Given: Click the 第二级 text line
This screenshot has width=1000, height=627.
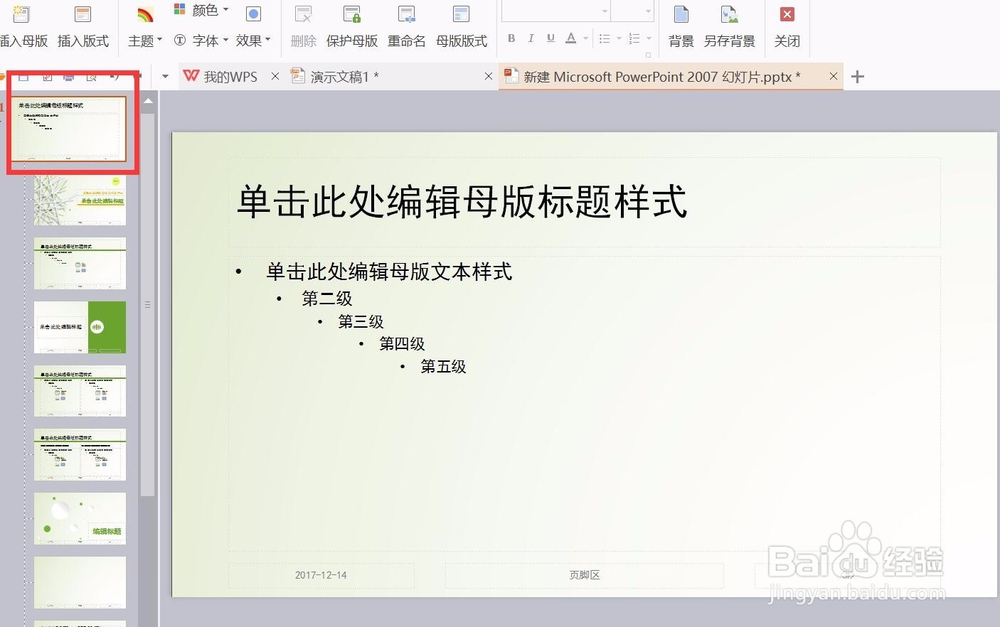Looking at the screenshot, I should coord(327,299).
